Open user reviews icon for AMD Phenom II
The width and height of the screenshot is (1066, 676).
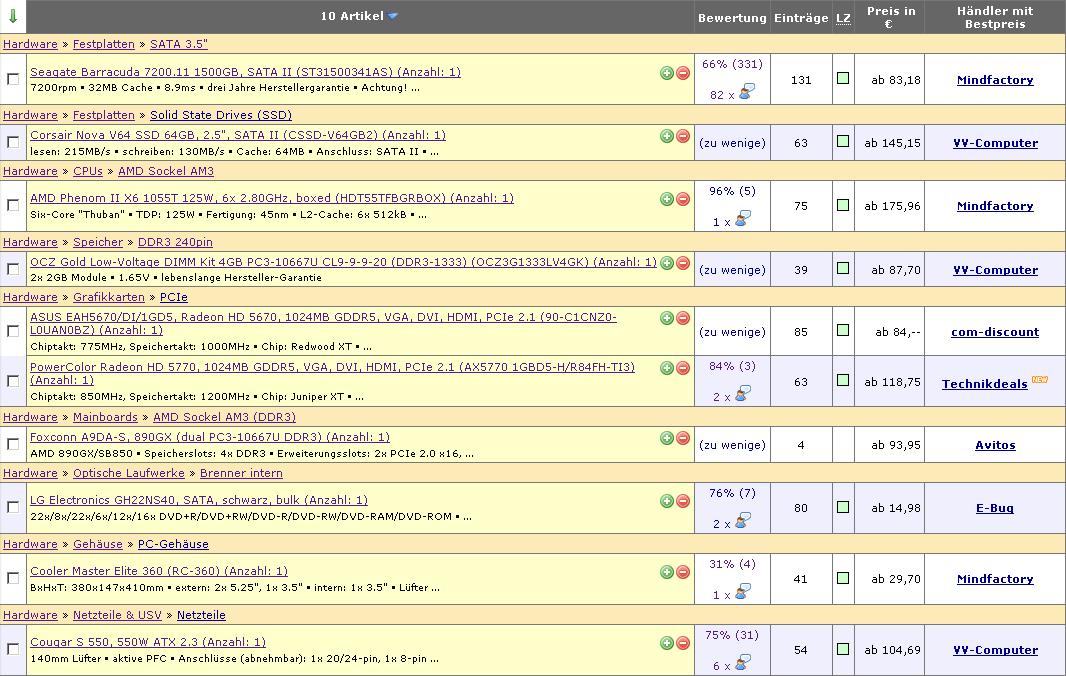[x=742, y=218]
